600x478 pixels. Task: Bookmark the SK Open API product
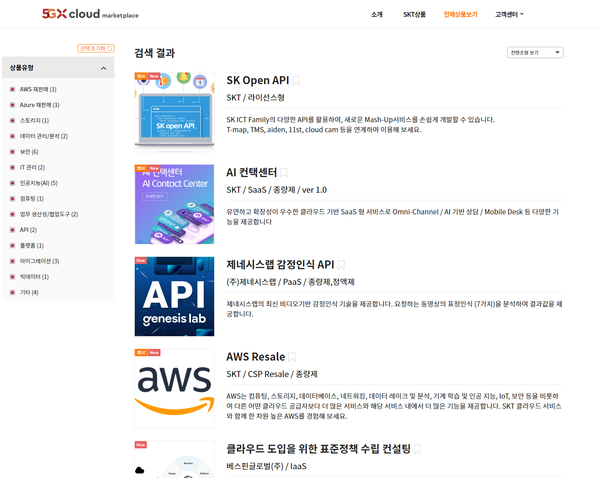click(296, 81)
